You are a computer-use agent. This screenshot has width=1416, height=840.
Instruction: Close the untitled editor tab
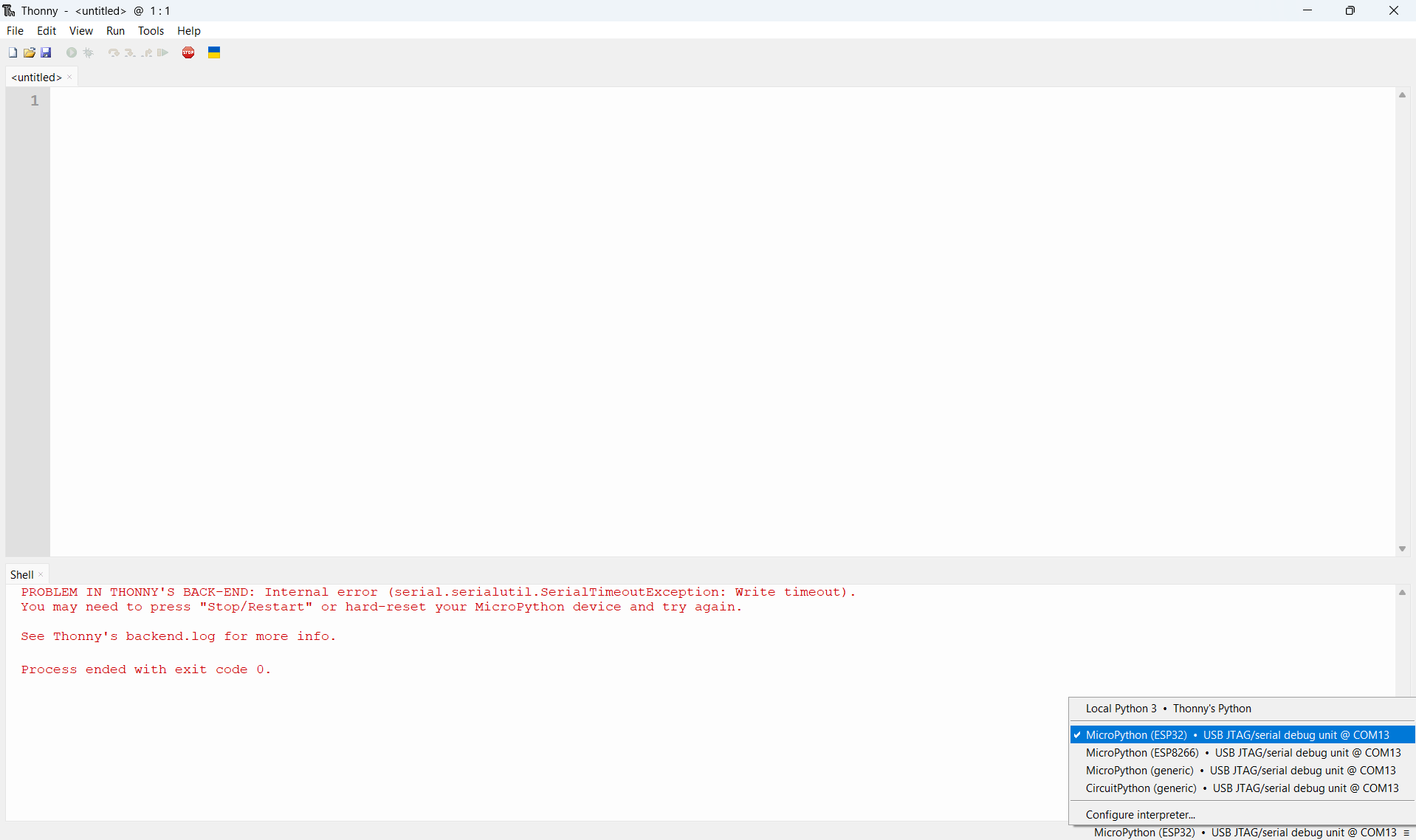(x=70, y=77)
